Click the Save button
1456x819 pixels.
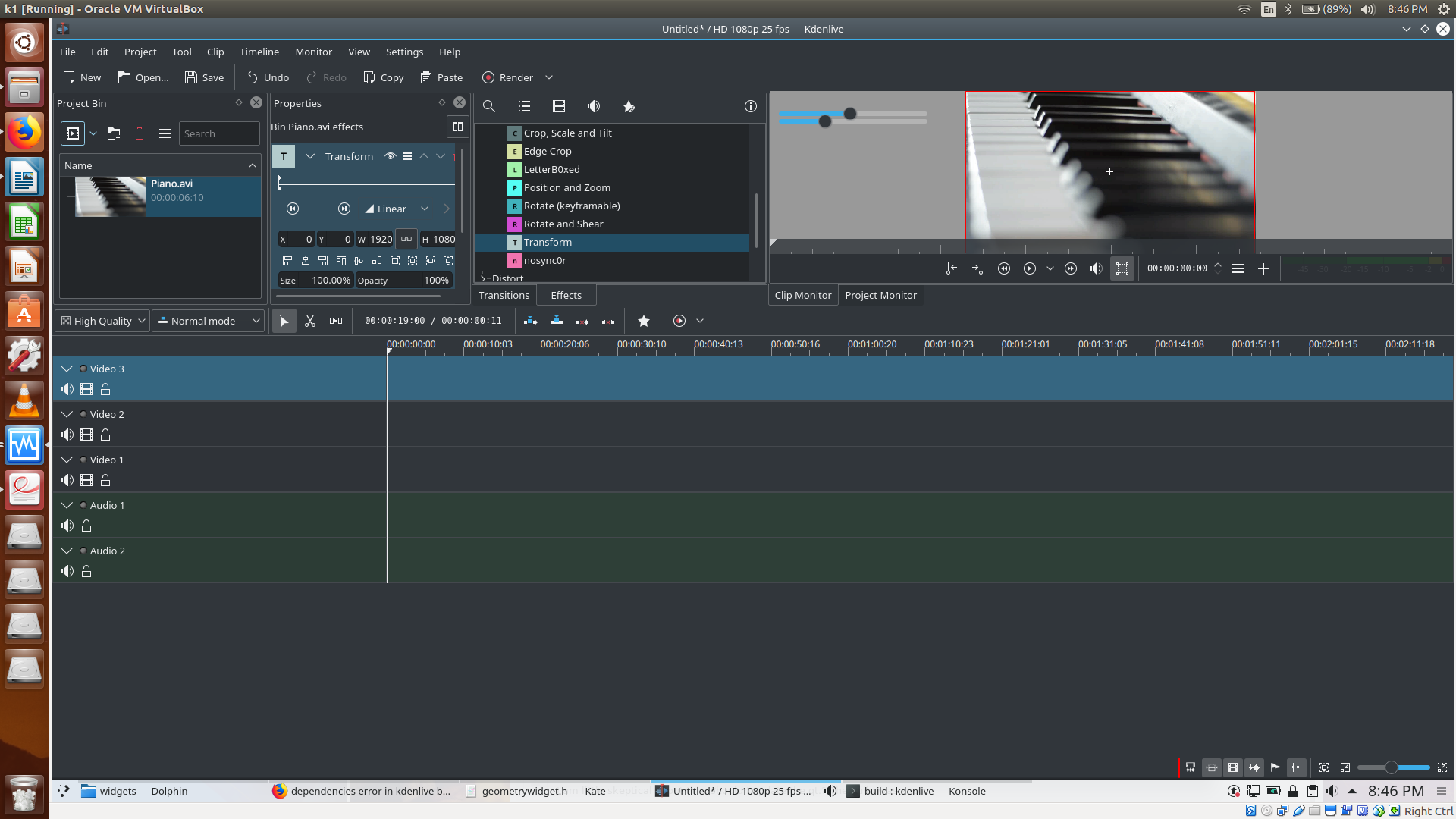tap(204, 77)
